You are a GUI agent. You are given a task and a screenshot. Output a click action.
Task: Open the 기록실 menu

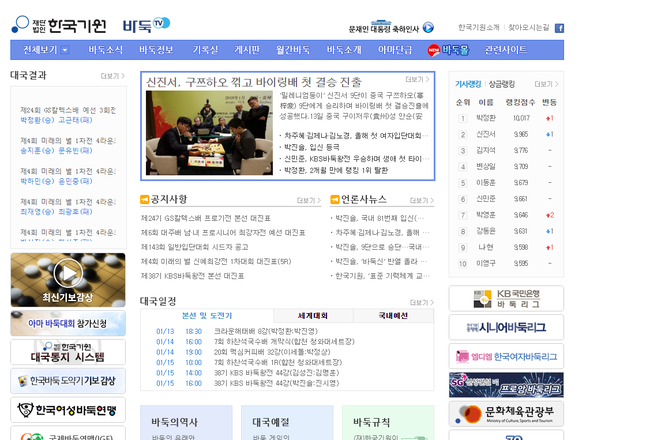pos(205,50)
